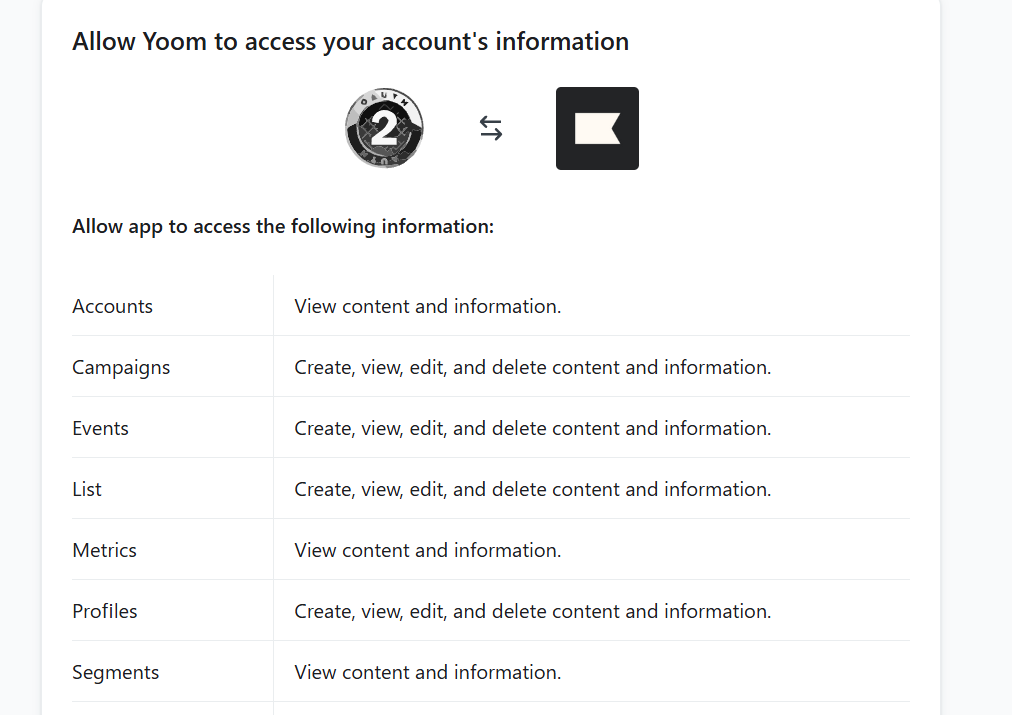Click the List scope label

(87, 489)
